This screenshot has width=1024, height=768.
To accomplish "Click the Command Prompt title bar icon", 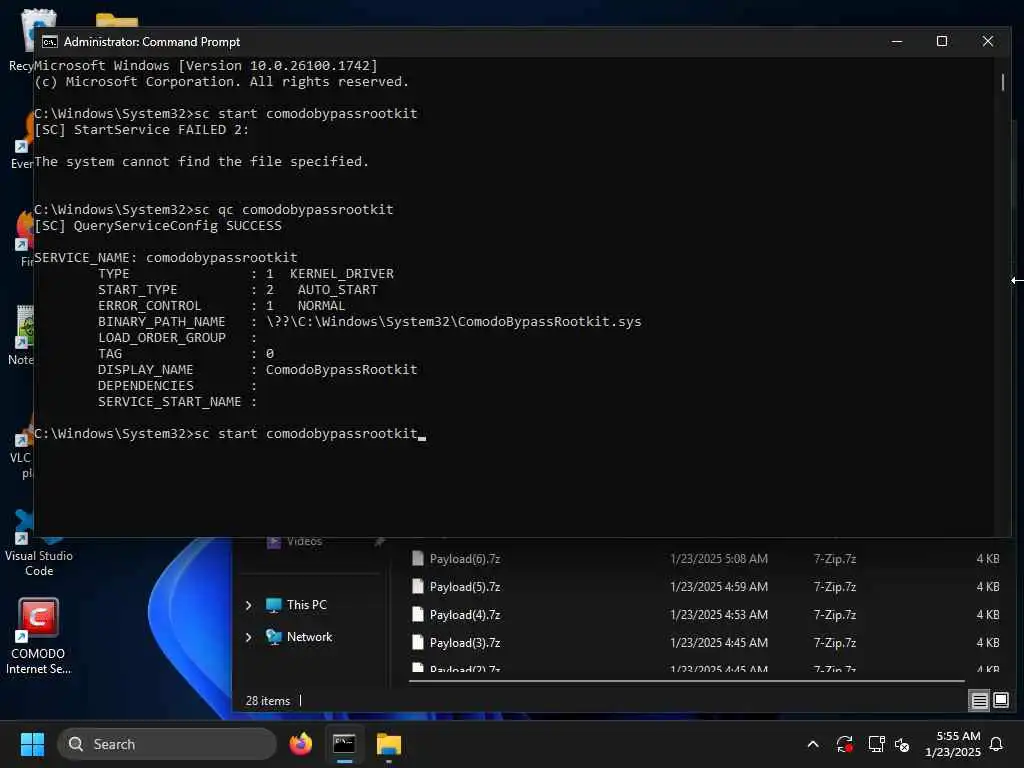I will click(50, 42).
